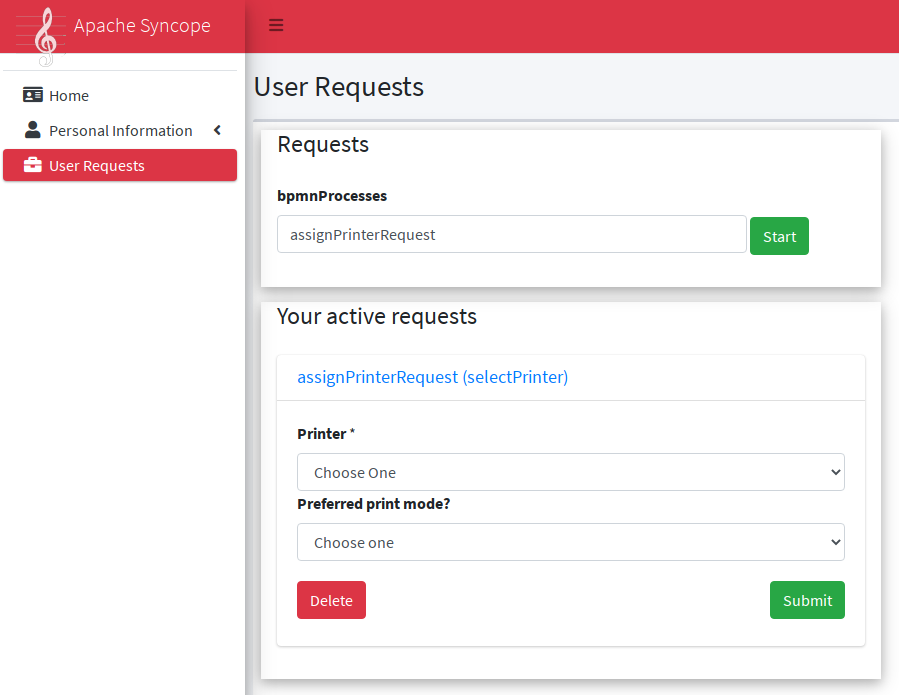The height and width of the screenshot is (695, 899).
Task: Expand the Personal Information chevron
Action: [216, 130]
